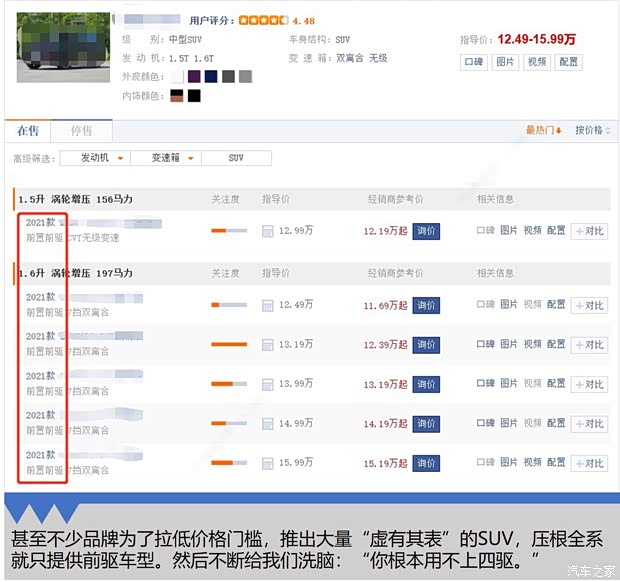Add the 12.49万 model to 对比
Image resolution: width=620 pixels, height=582 pixels.
coord(589,306)
